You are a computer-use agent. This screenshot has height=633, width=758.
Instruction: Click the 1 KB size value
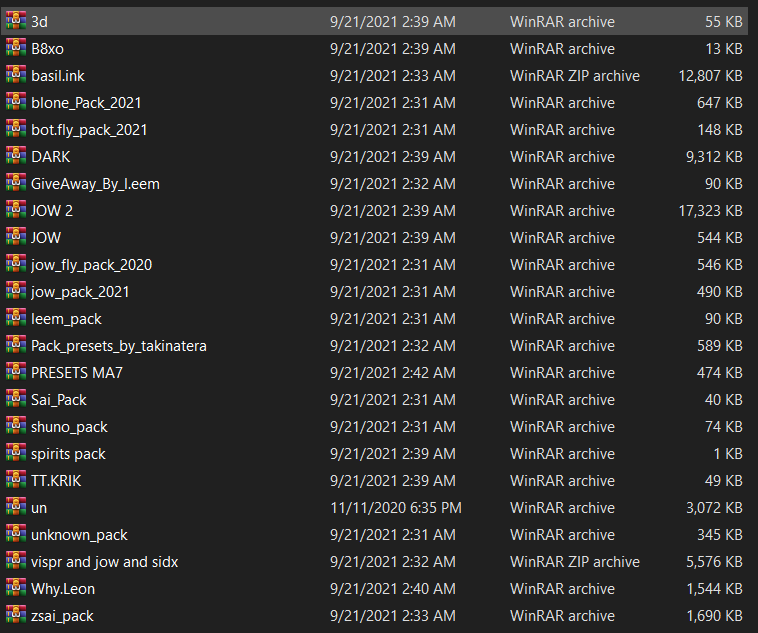pyautogui.click(x=728, y=454)
